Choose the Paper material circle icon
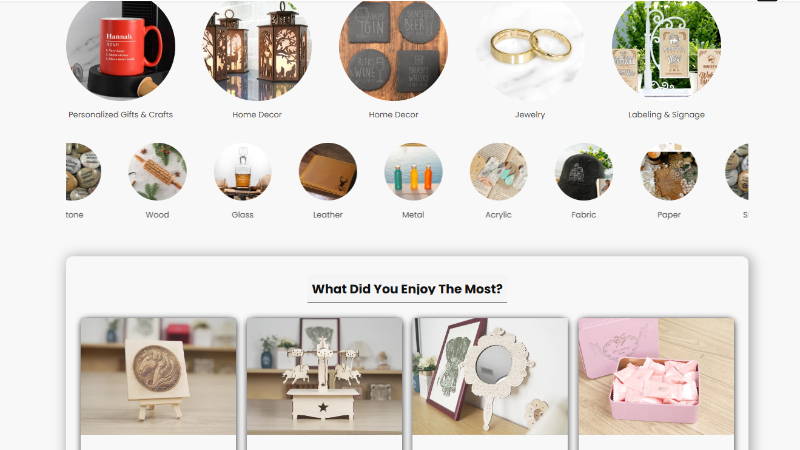 click(x=669, y=171)
